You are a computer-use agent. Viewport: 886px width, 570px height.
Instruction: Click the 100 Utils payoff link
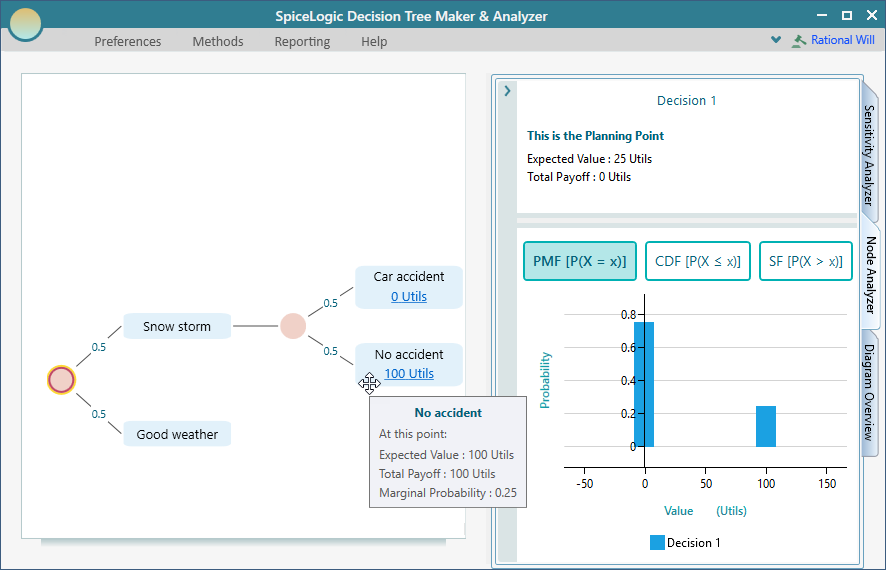click(409, 374)
